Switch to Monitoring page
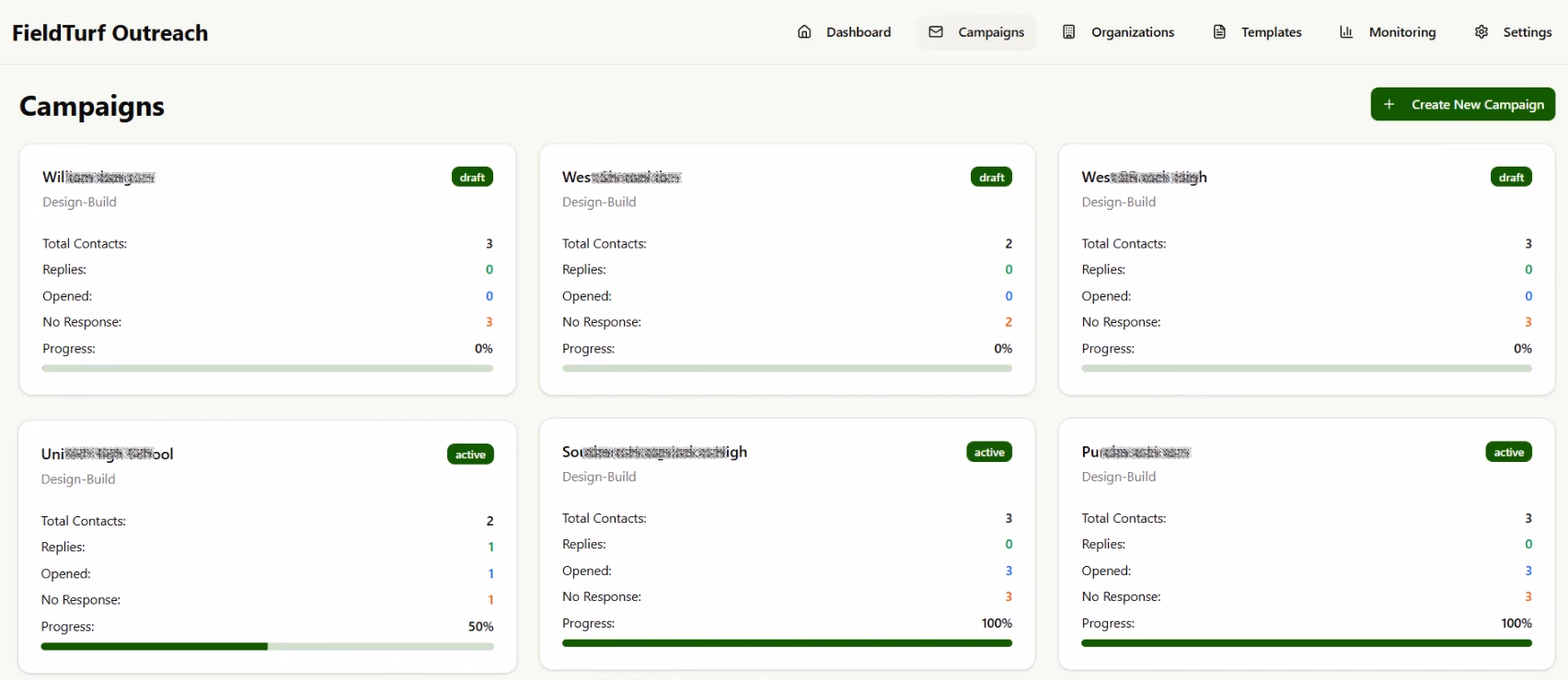Screen dimensions: 1568x681 click(x=1388, y=32)
